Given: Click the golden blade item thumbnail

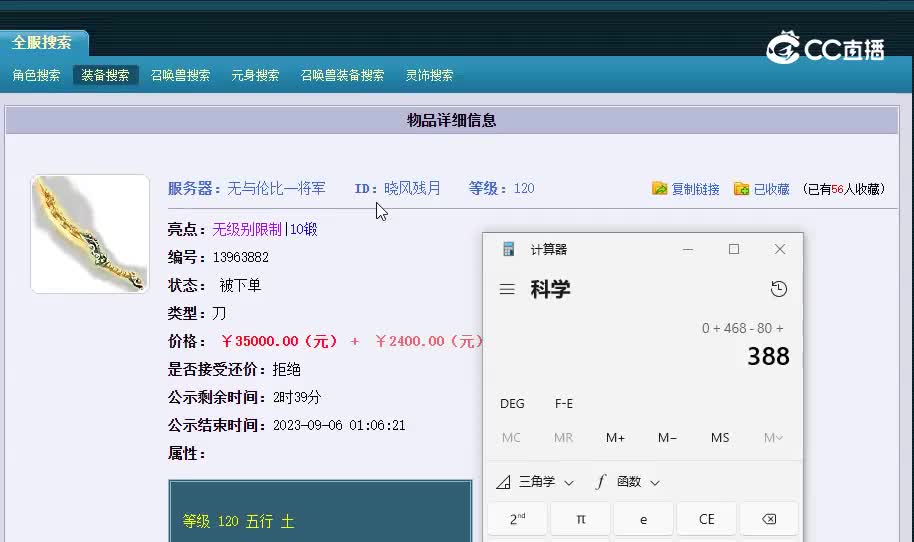Looking at the screenshot, I should pyautogui.click(x=90, y=234).
